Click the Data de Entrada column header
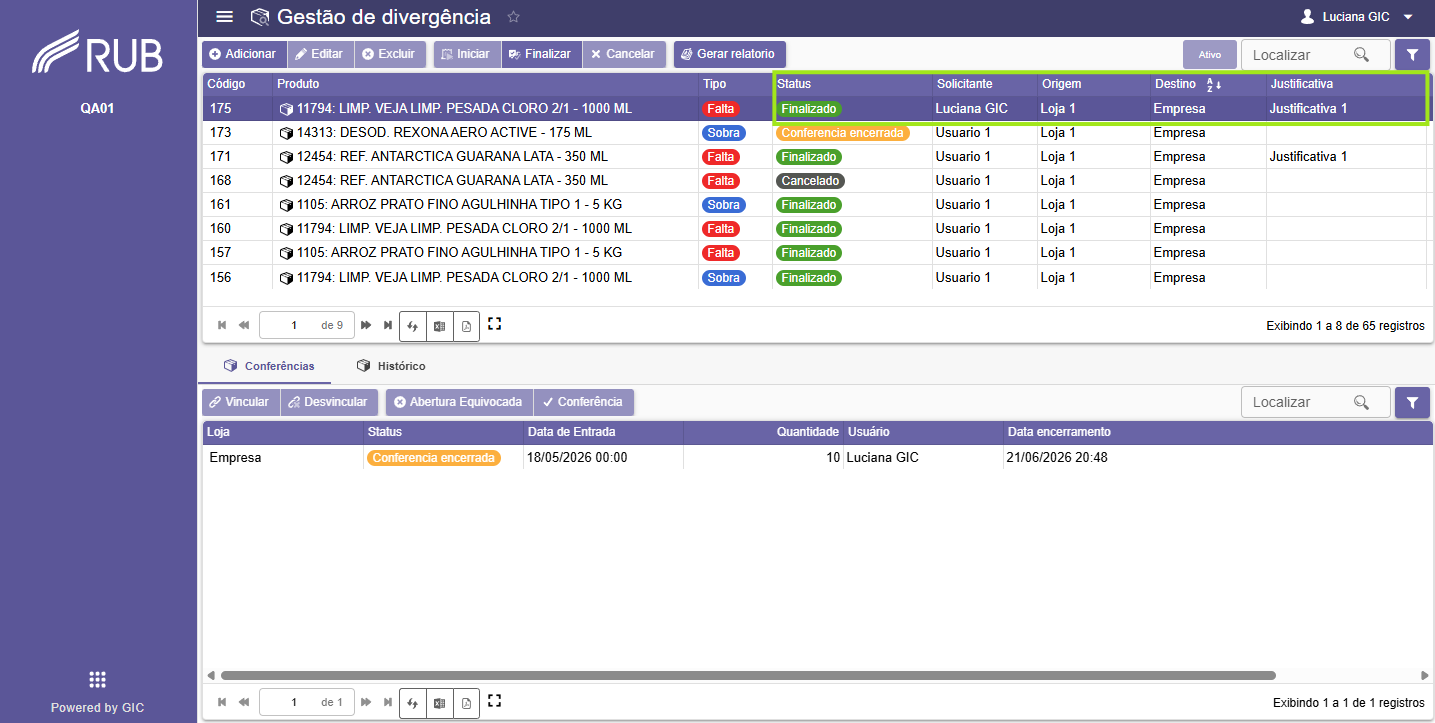1435x723 pixels. click(x=603, y=432)
